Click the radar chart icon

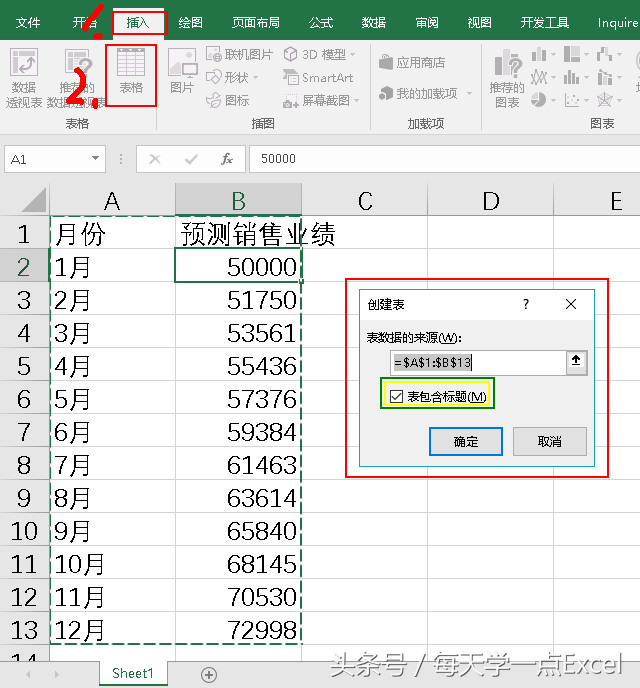604,100
